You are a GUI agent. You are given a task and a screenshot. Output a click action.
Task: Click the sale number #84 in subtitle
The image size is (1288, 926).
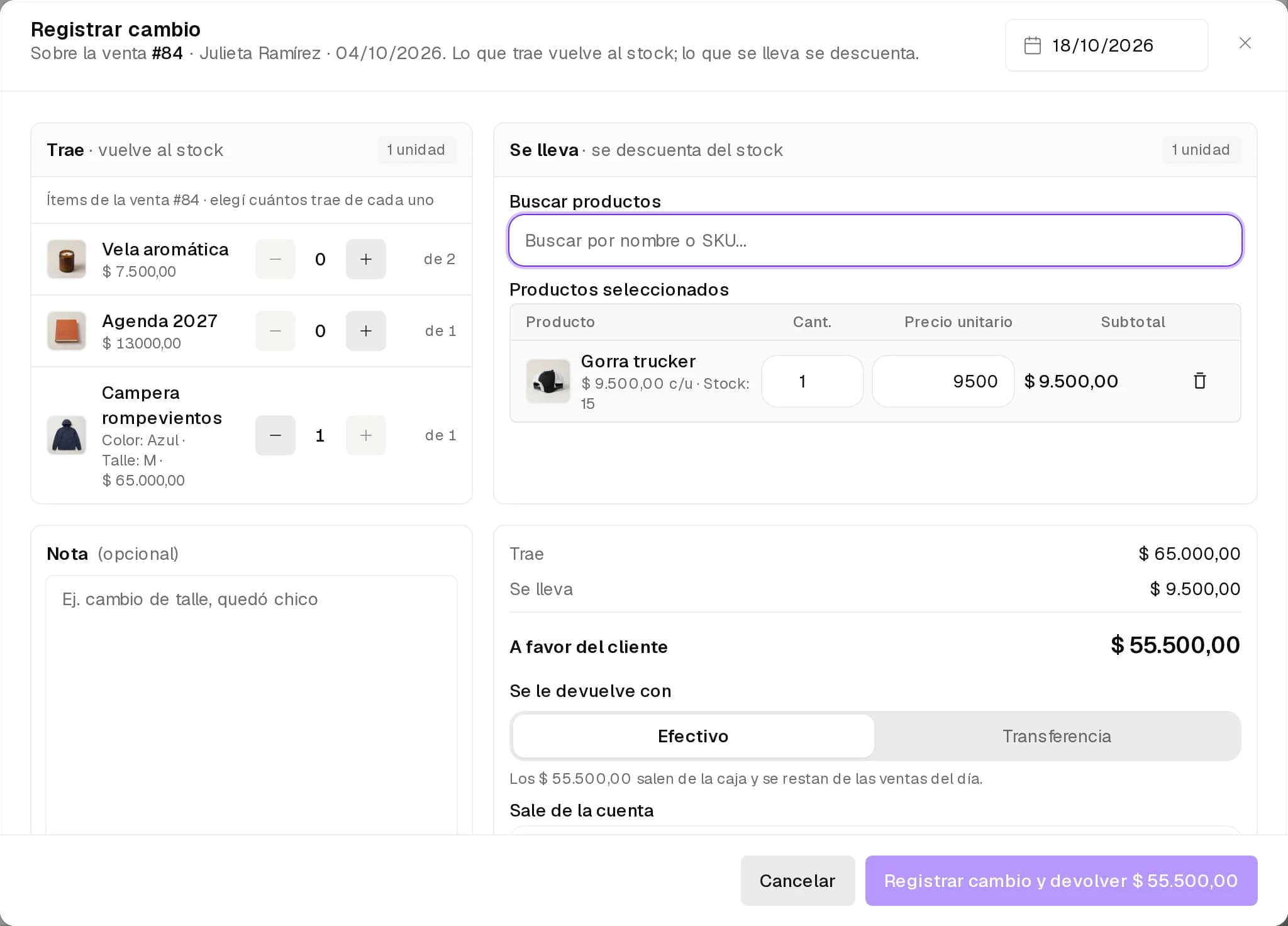tap(167, 53)
